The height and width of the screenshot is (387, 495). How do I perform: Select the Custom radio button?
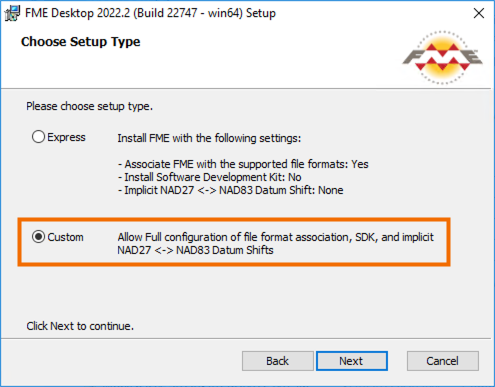(x=38, y=237)
